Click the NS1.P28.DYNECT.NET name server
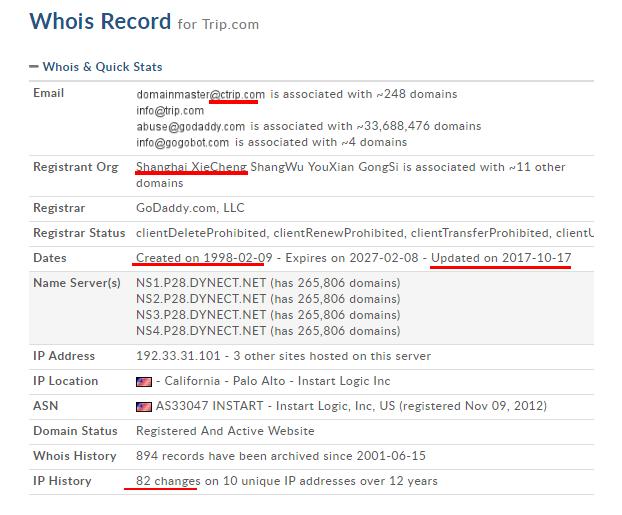 (x=200, y=283)
